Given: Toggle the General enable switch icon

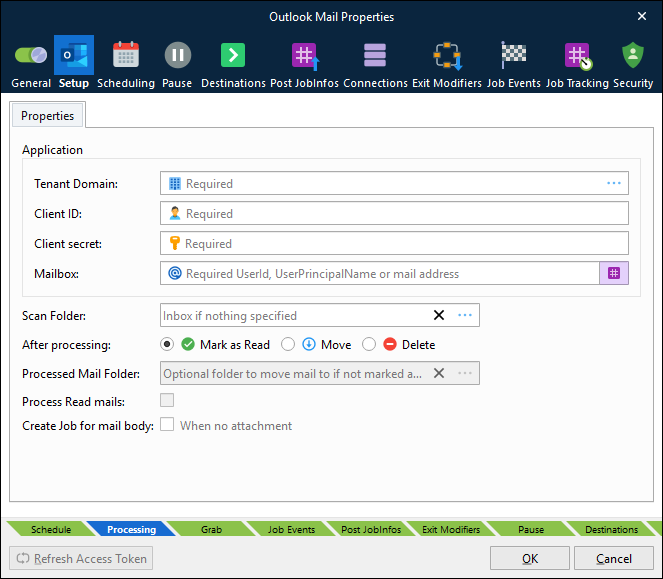Looking at the screenshot, I should click(31, 55).
